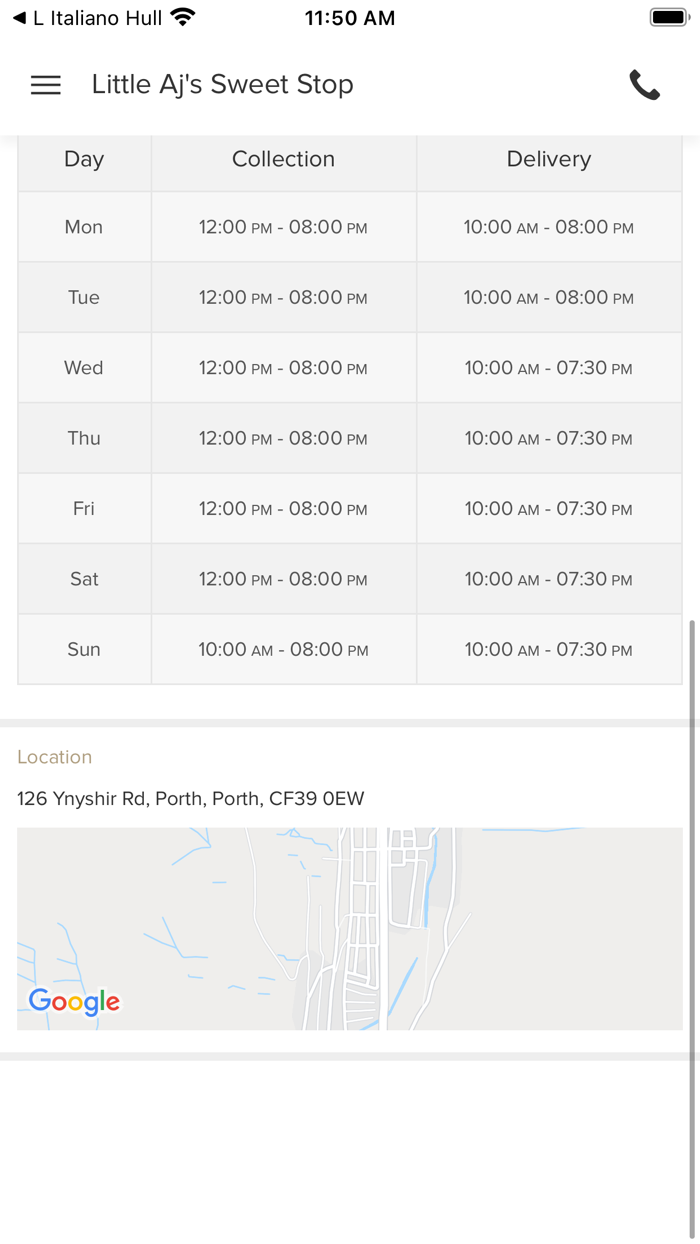Viewport: 700px width, 1244px height.
Task: Tap the back arrow to L Italiano Hull
Action: coord(20,18)
